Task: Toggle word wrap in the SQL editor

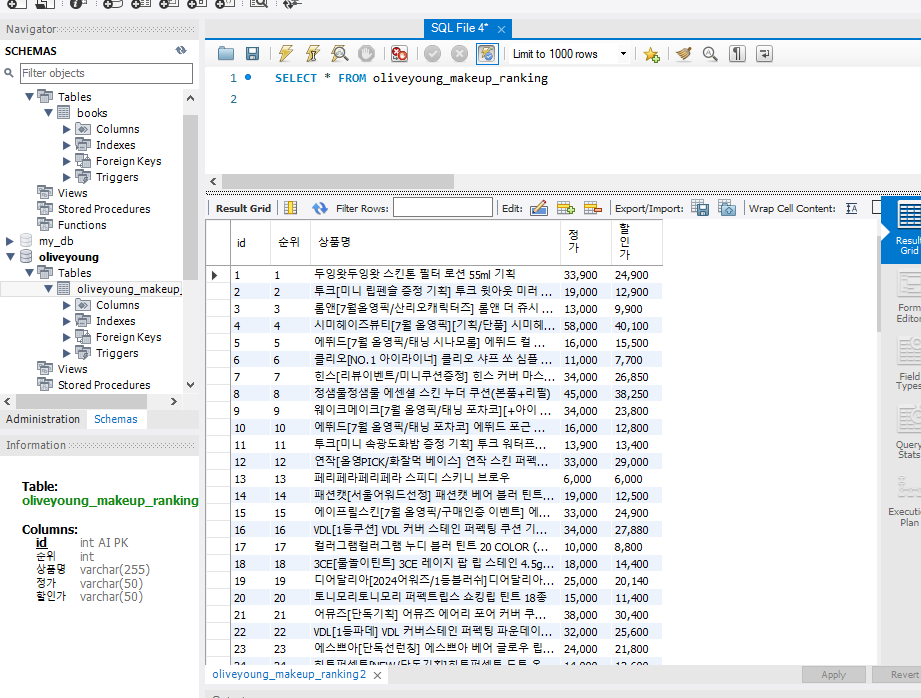Action: 764,54
